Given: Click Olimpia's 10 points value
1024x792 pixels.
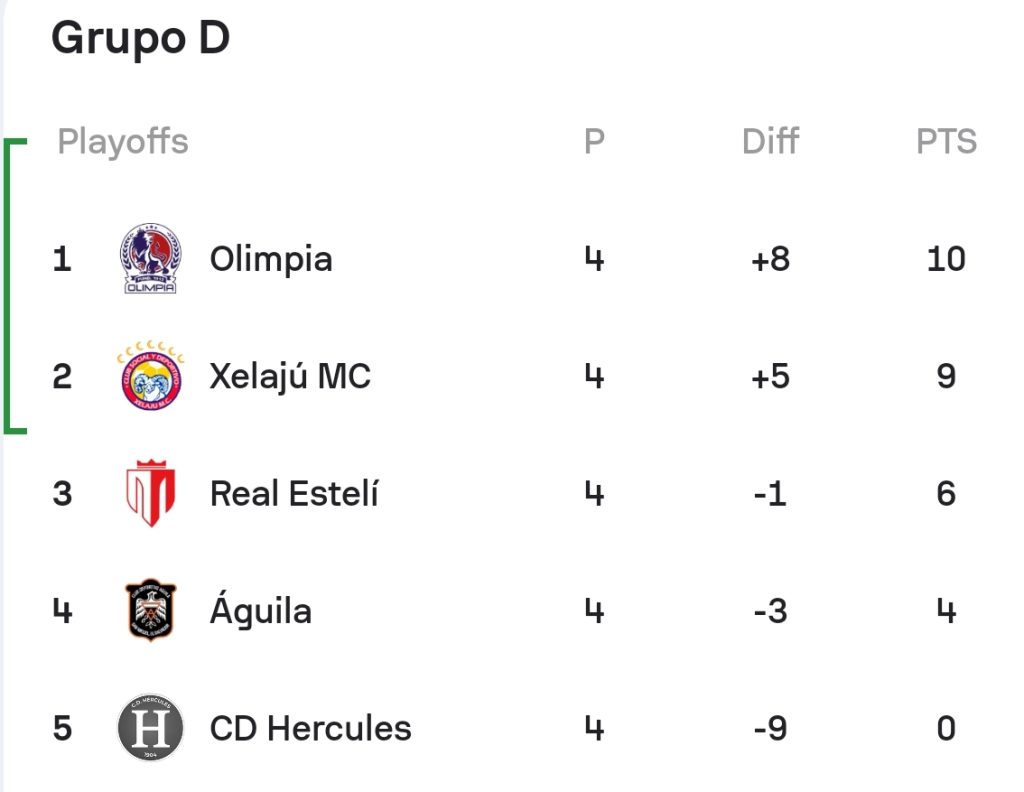Looking at the screenshot, I should tap(946, 259).
